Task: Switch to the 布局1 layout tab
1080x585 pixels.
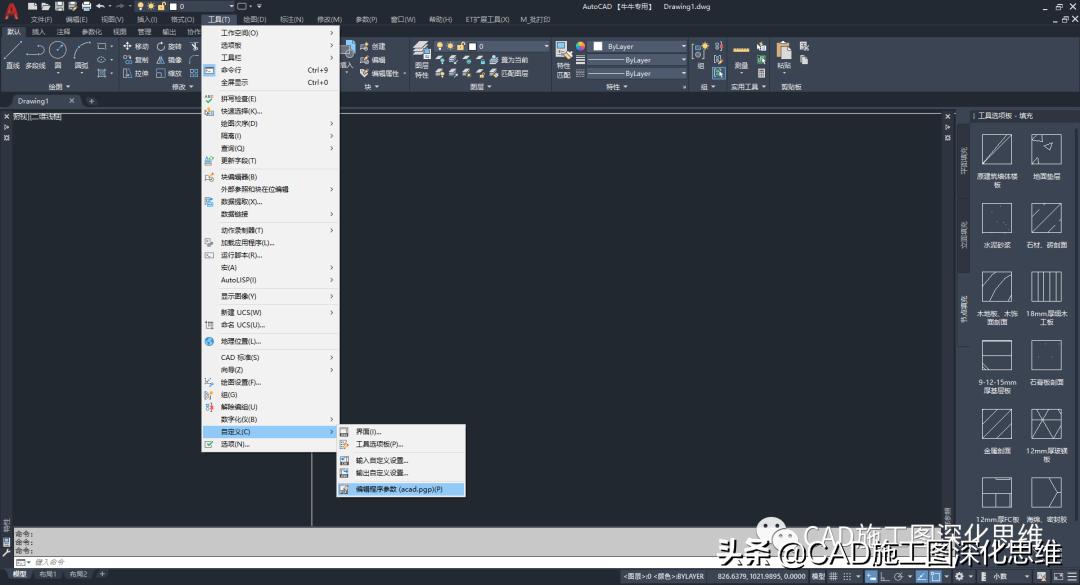Action: (48, 574)
